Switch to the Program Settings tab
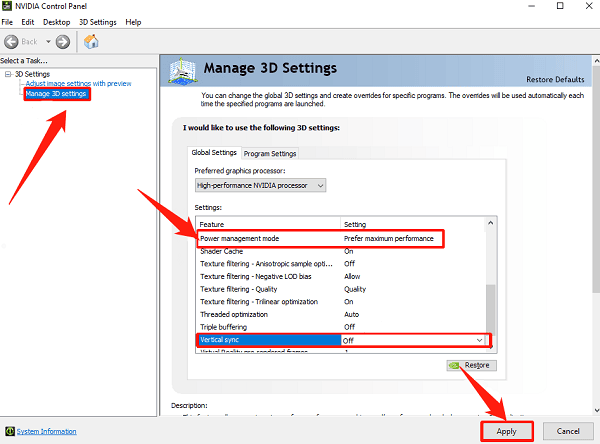 tap(270, 153)
